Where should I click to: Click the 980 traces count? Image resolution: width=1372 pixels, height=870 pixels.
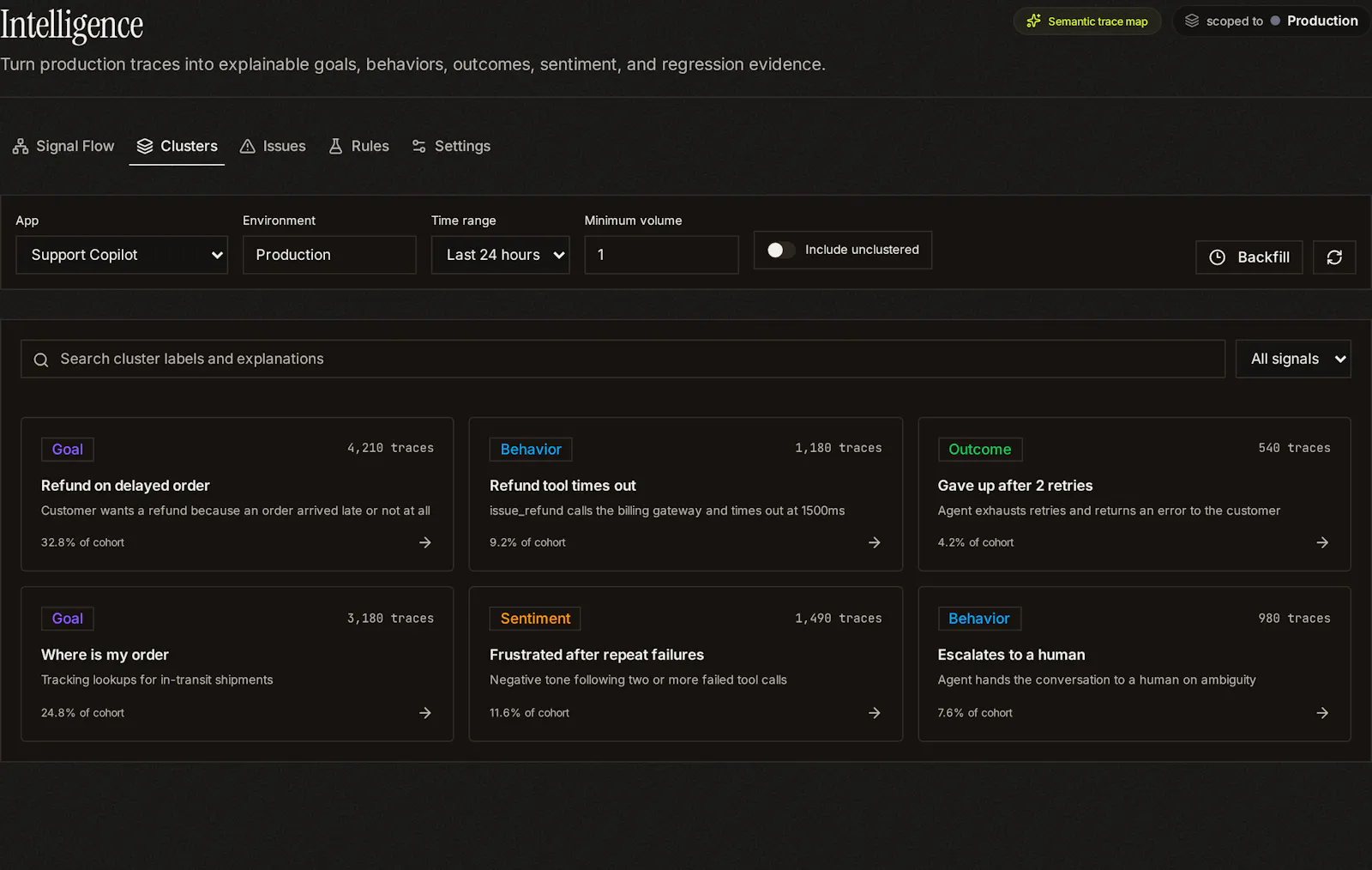1294,619
